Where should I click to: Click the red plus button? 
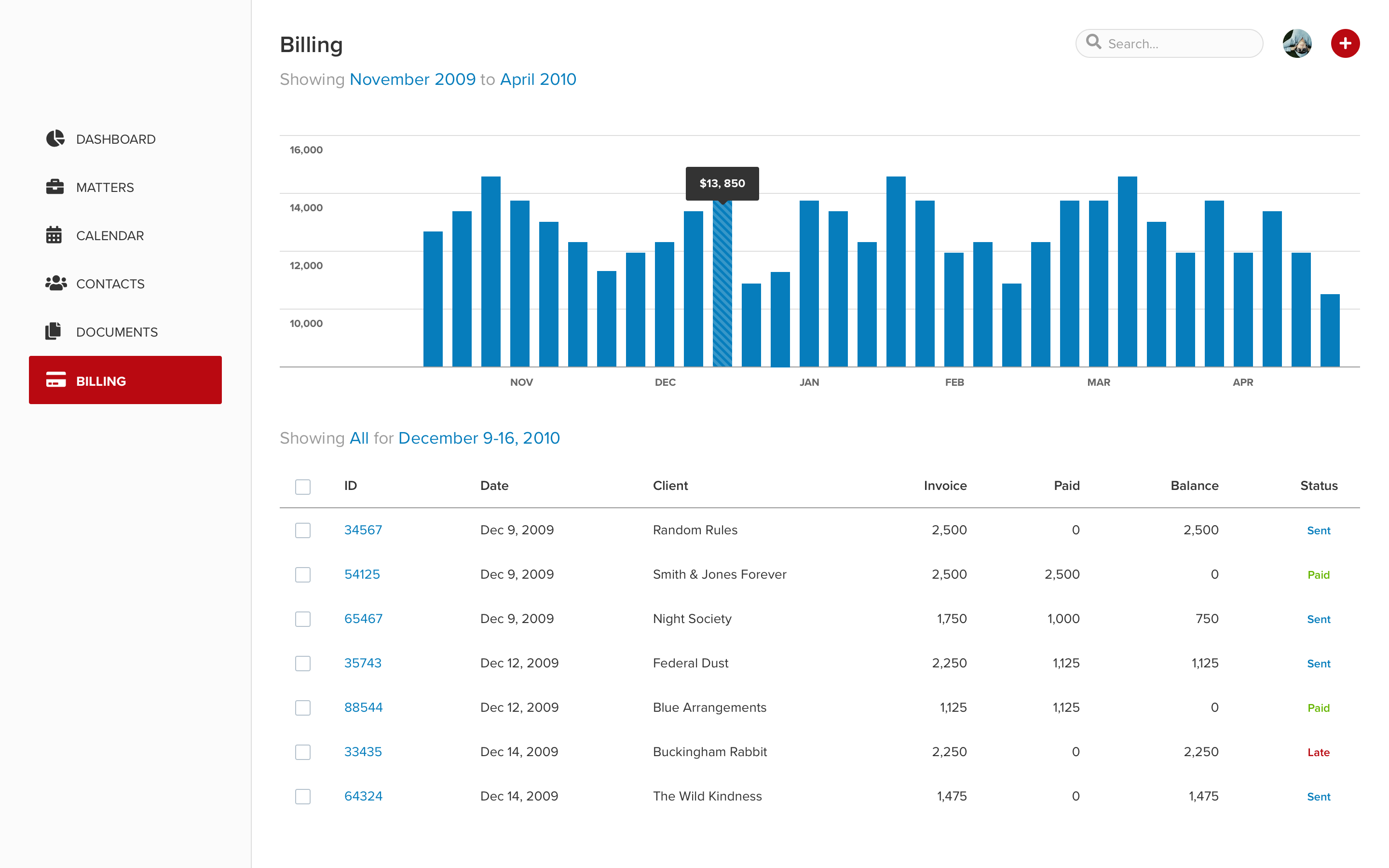coord(1346,42)
